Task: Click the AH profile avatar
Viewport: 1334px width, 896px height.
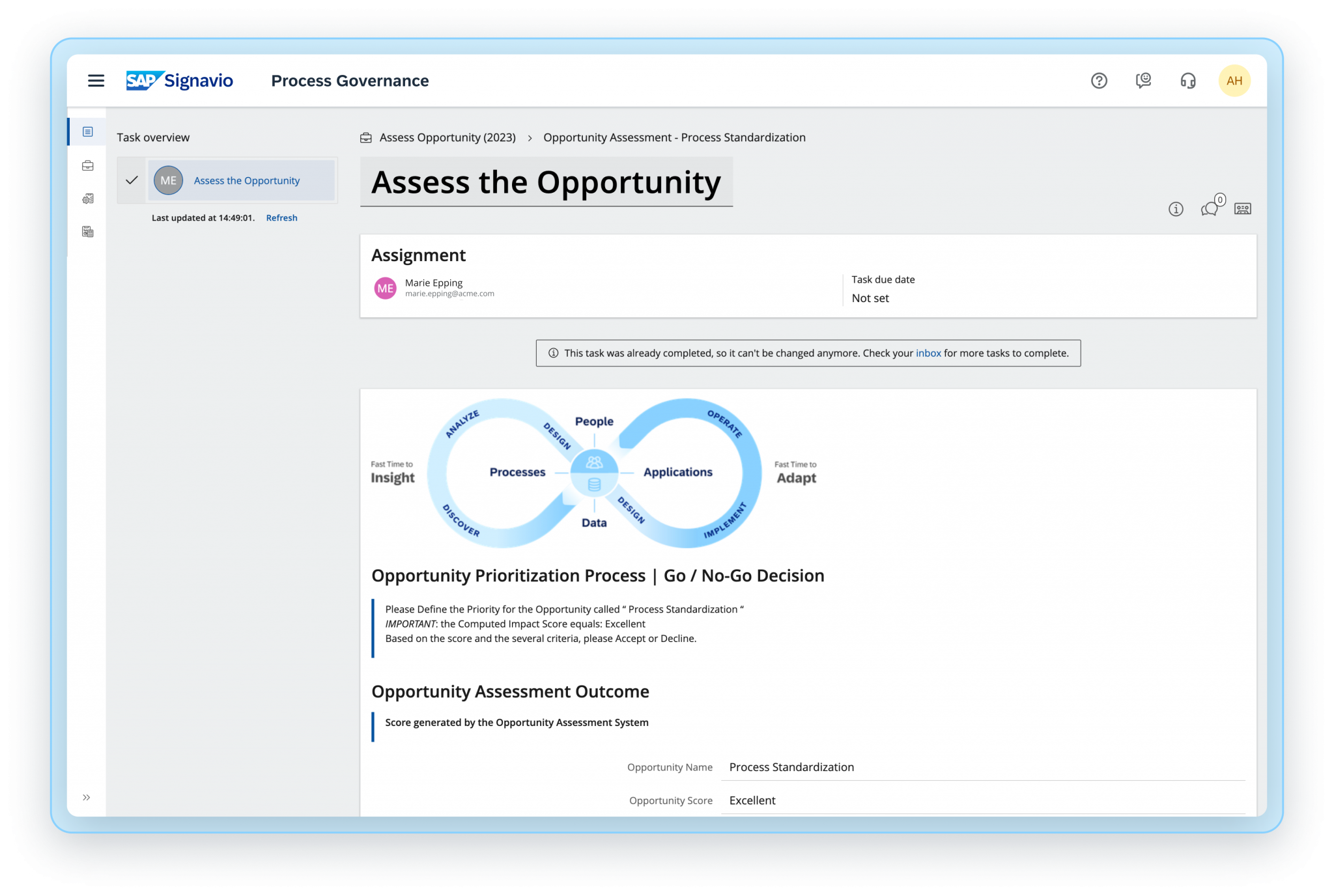Action: pyautogui.click(x=1234, y=80)
